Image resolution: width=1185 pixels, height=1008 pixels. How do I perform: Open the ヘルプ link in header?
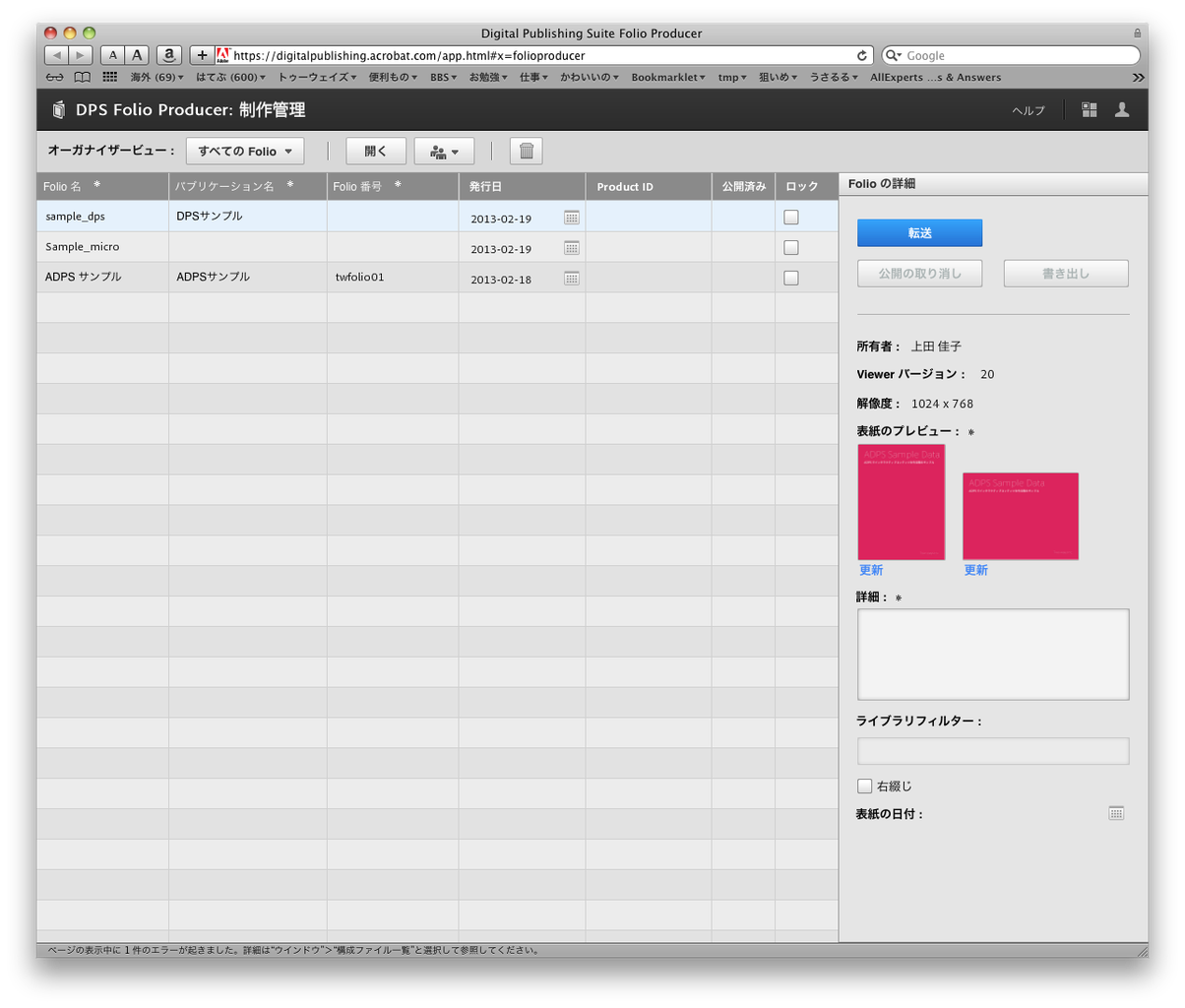1029,110
